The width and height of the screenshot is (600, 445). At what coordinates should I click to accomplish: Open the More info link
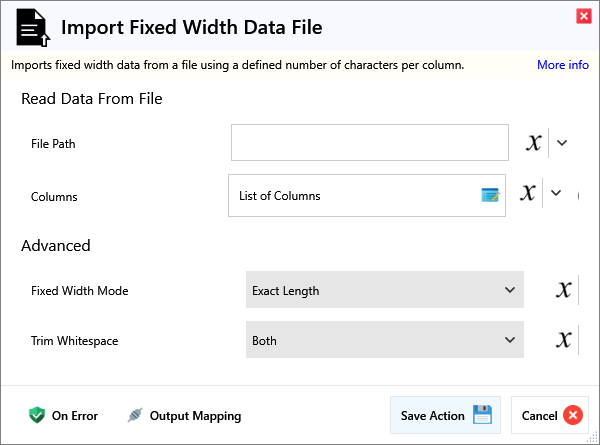(562, 65)
